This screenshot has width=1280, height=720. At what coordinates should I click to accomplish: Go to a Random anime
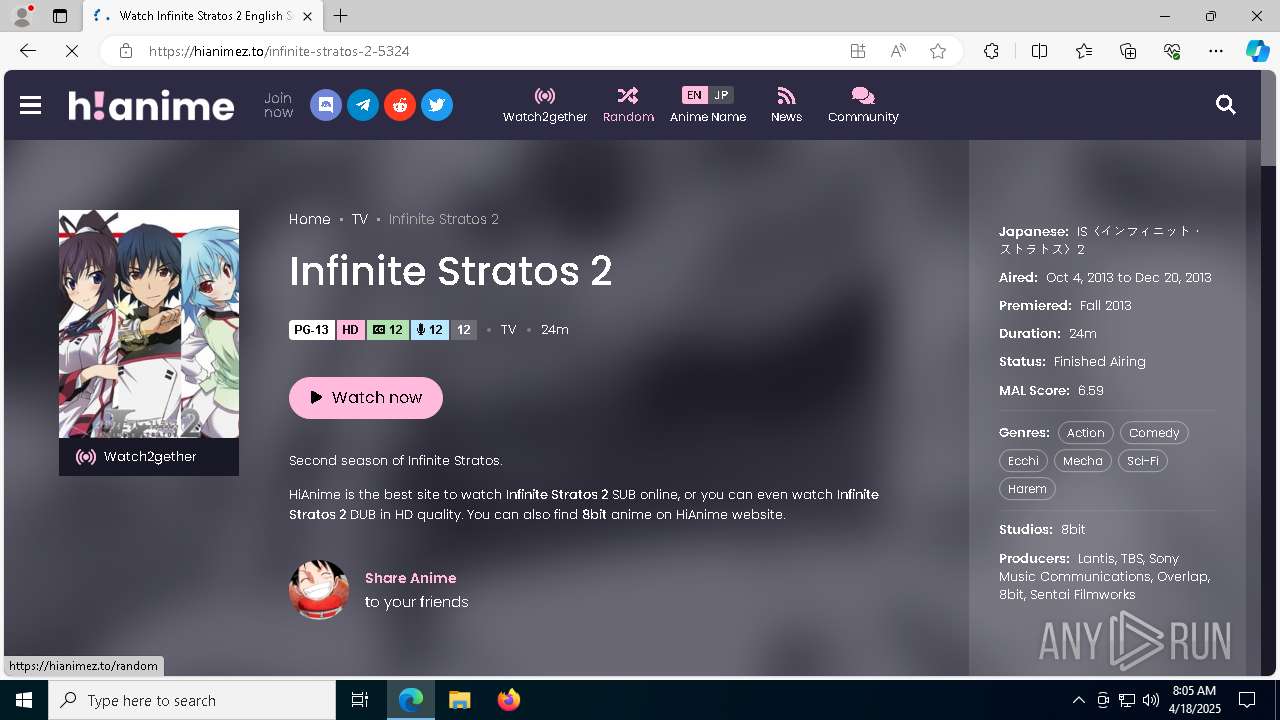tap(628, 105)
